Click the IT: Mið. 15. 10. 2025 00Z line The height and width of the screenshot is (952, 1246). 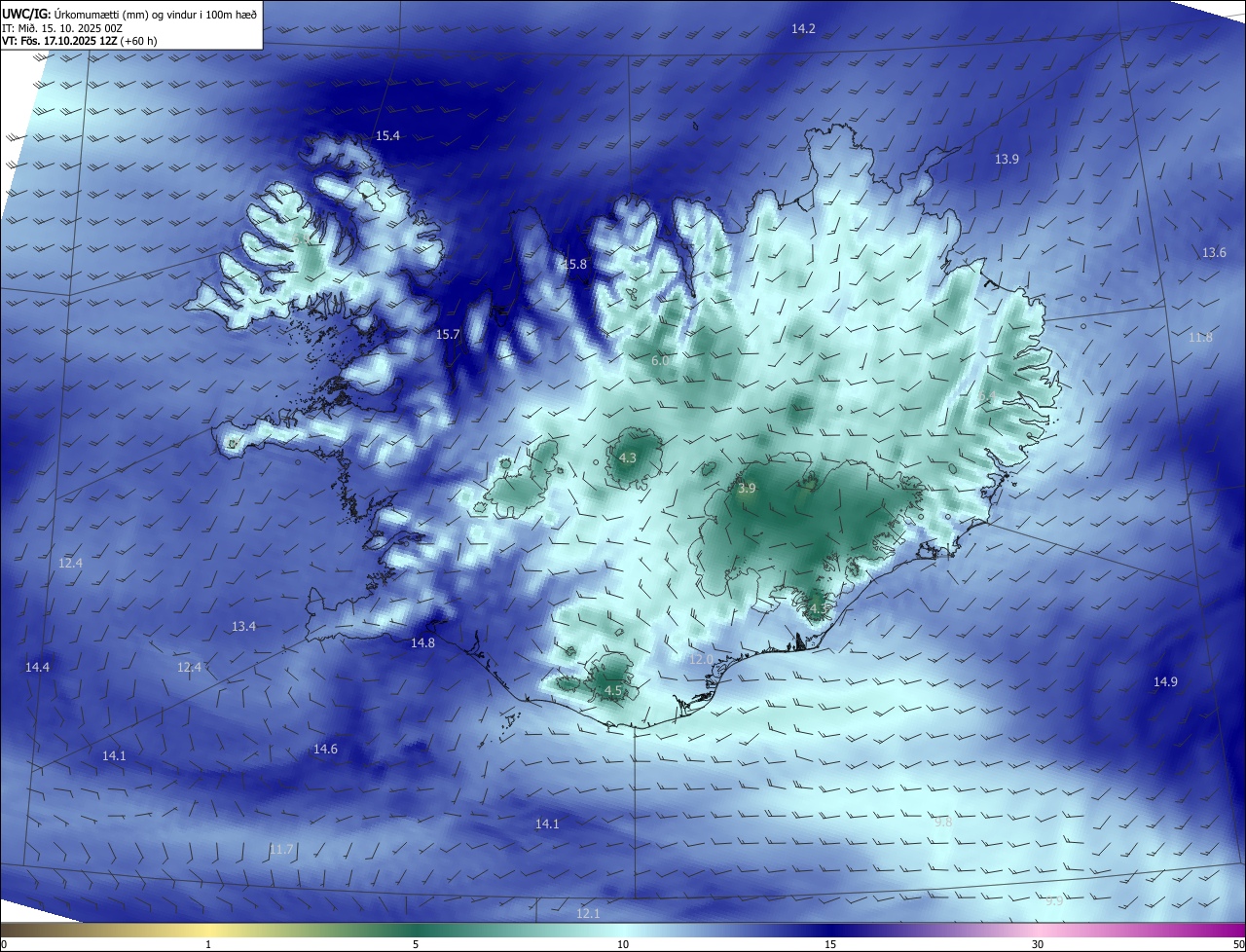tap(62, 28)
